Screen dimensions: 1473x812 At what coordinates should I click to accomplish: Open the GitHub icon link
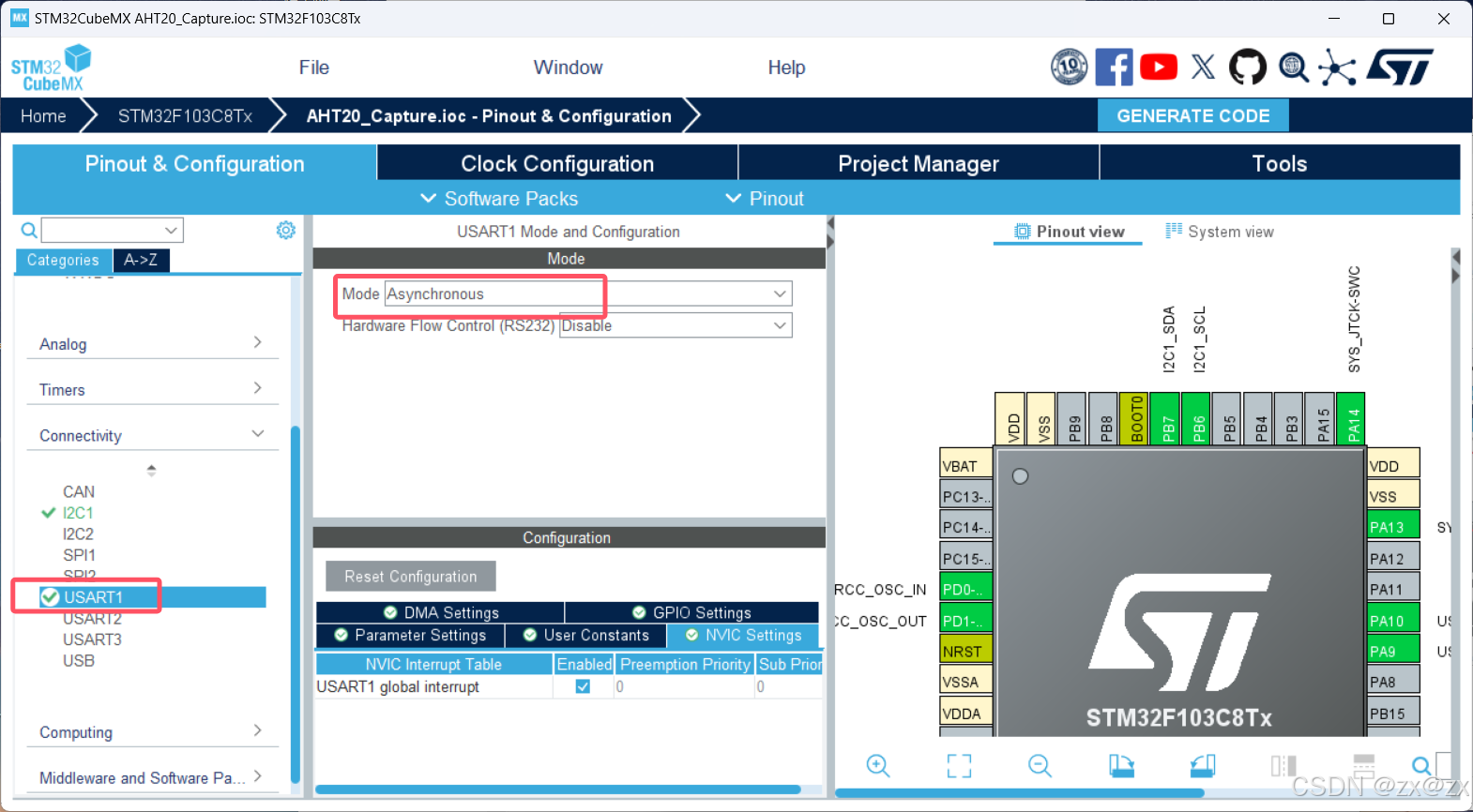1248,68
